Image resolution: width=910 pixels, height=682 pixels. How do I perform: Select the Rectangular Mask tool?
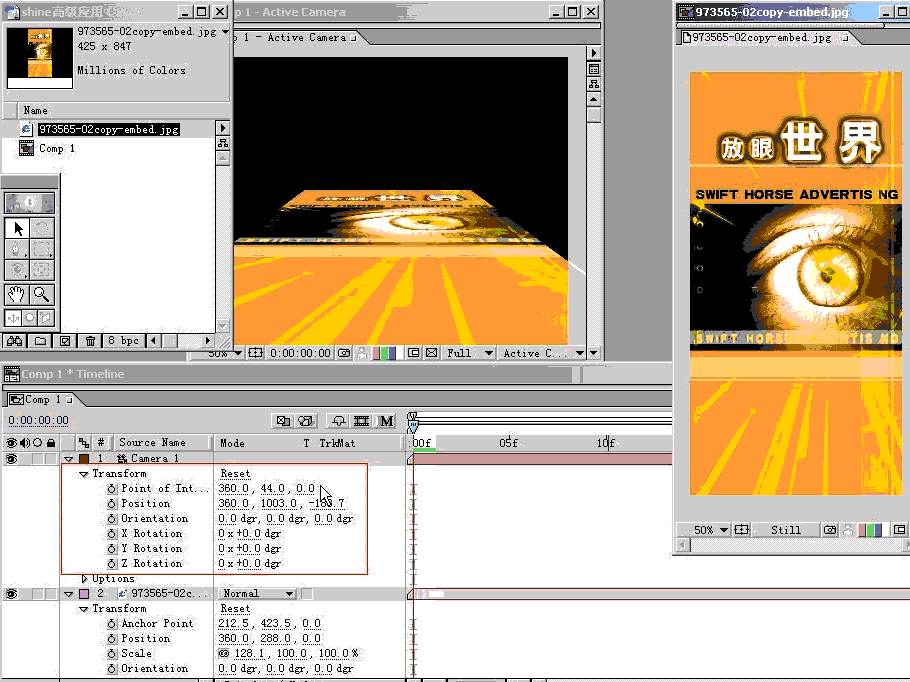click(42, 250)
